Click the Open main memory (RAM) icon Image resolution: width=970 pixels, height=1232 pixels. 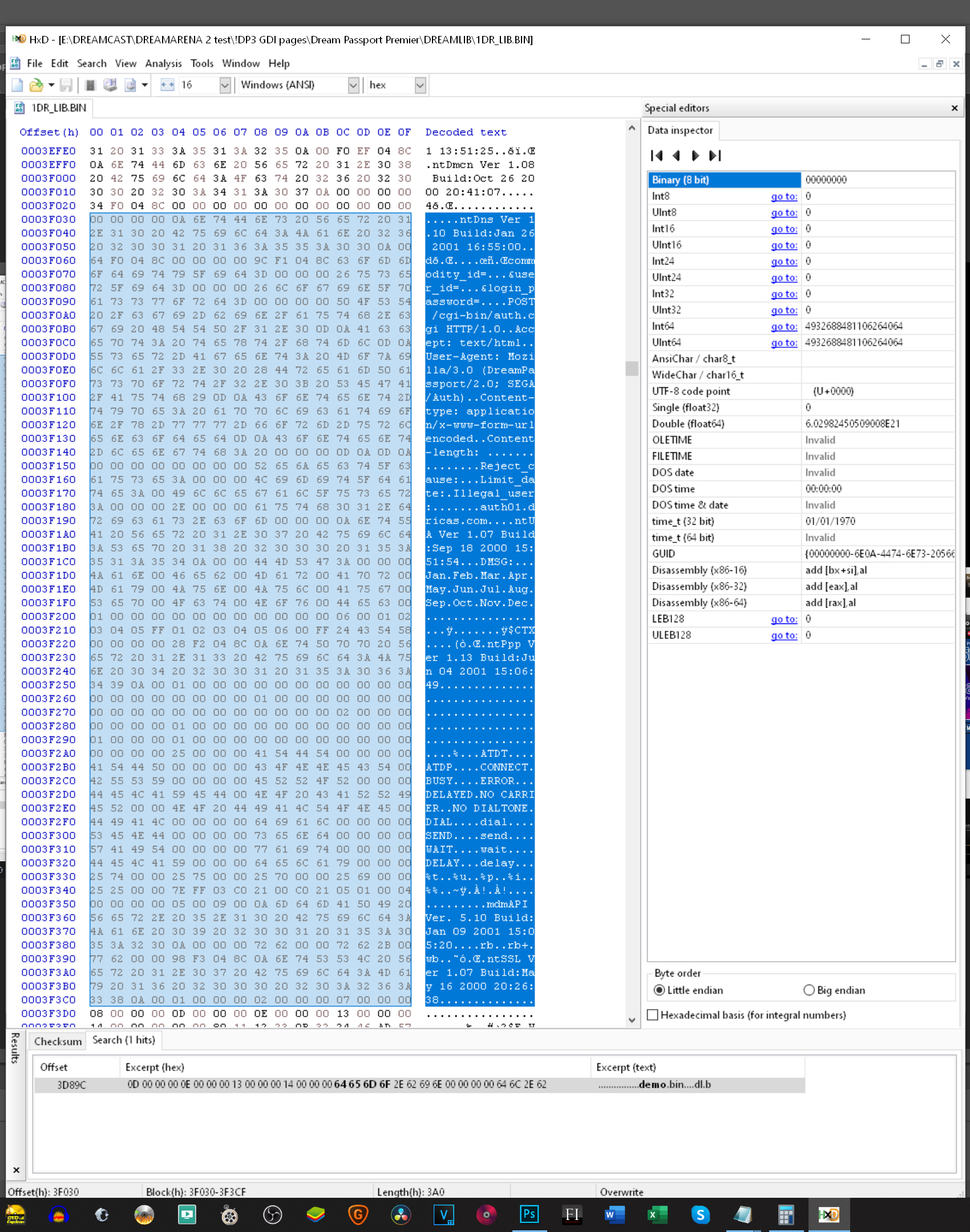[90, 86]
